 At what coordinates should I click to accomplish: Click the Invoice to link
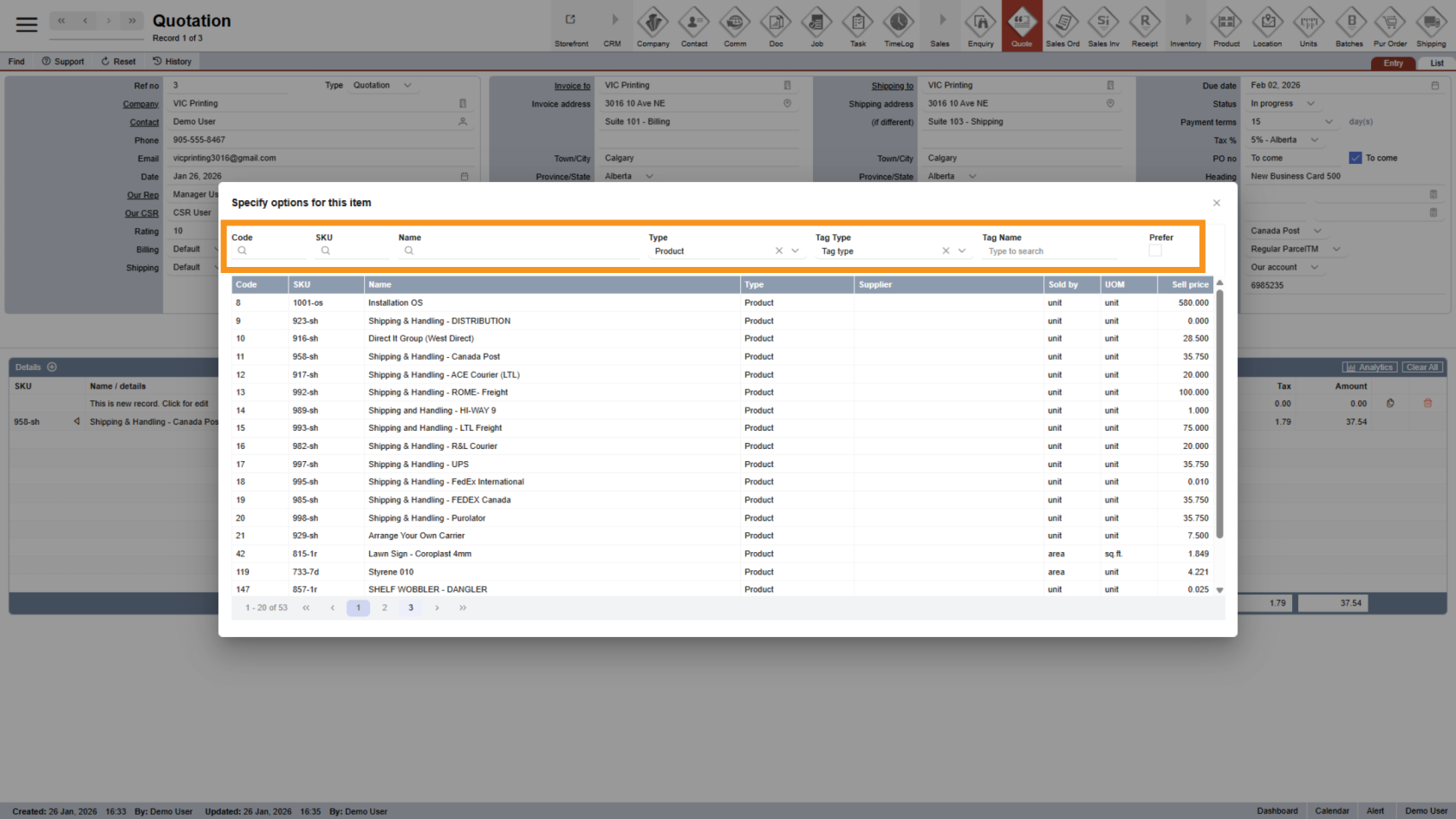572,86
